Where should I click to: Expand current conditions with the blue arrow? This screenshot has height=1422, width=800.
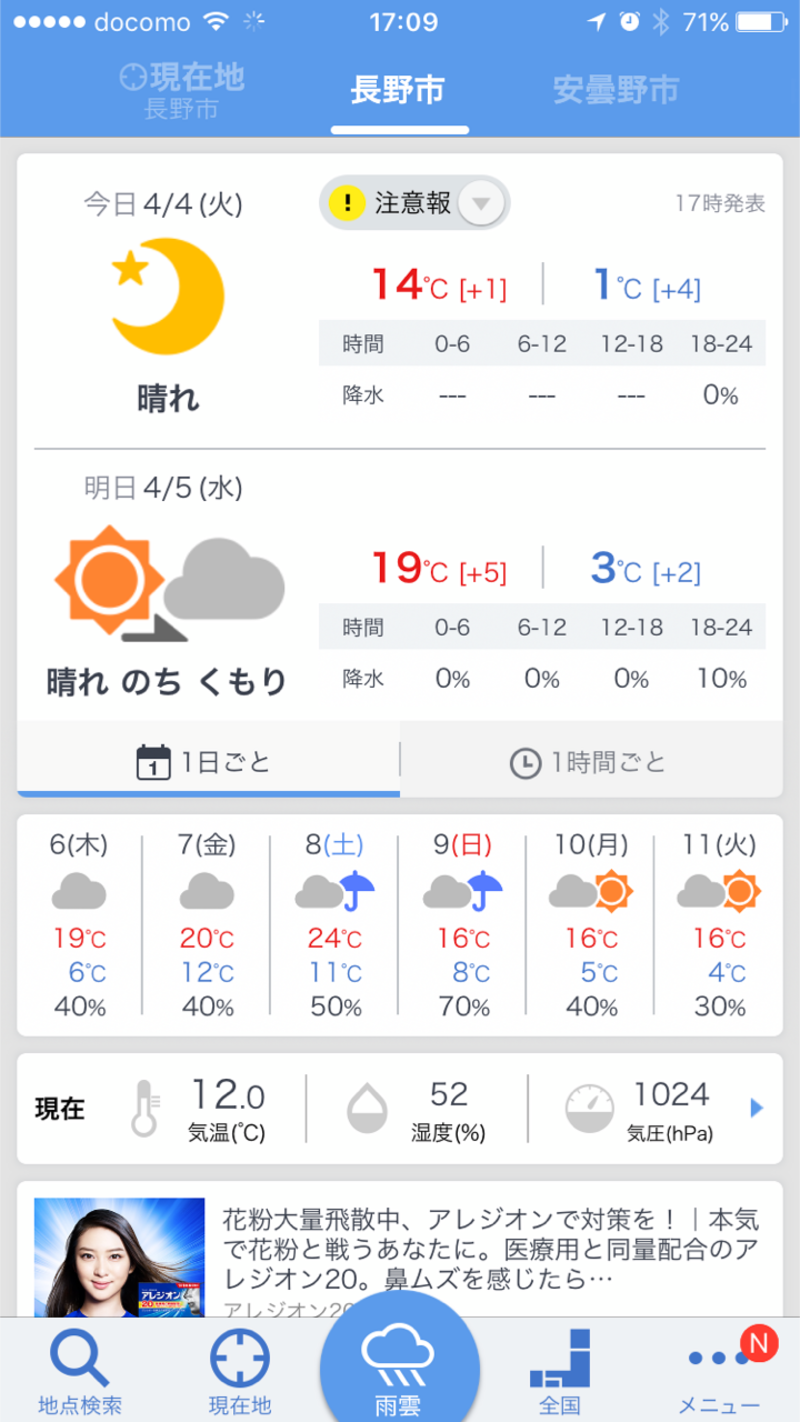click(x=757, y=1107)
